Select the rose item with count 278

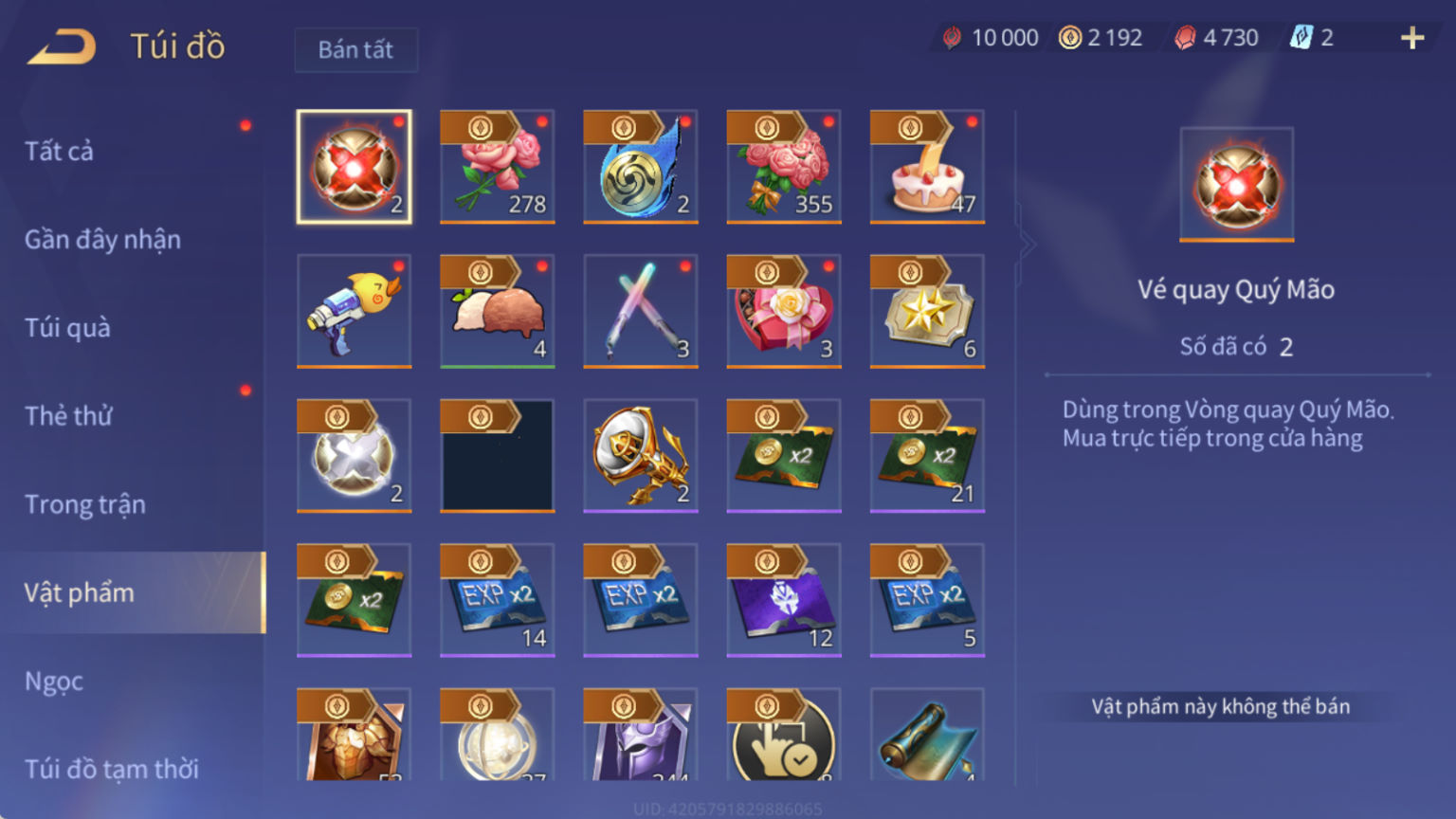pos(498,167)
